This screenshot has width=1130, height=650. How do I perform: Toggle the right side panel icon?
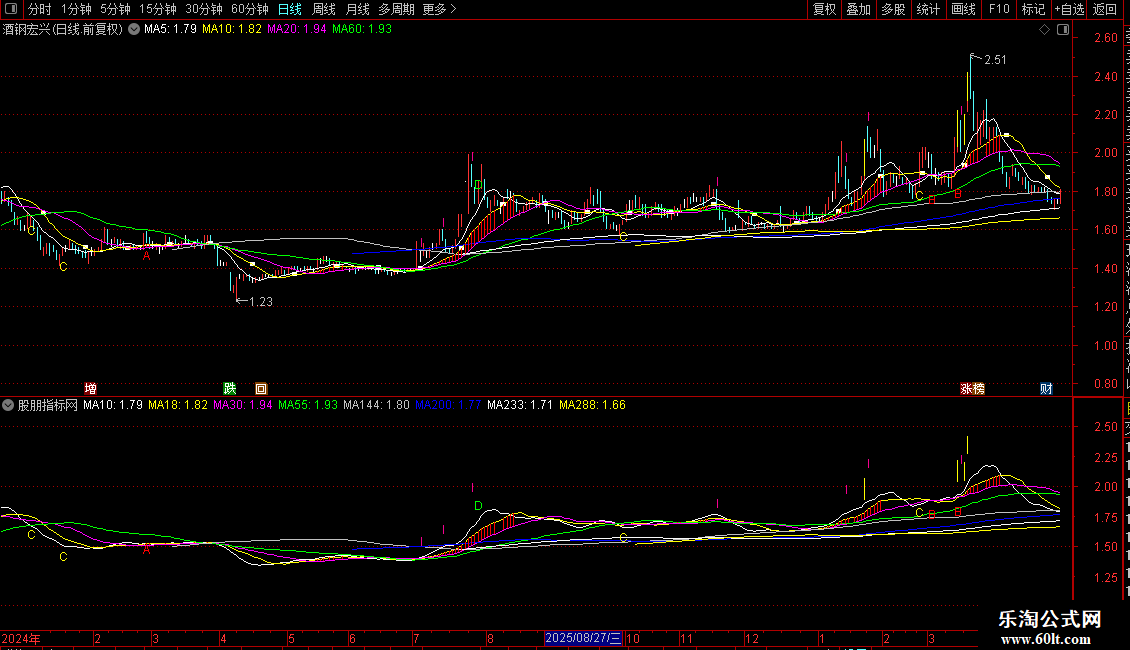1063,30
